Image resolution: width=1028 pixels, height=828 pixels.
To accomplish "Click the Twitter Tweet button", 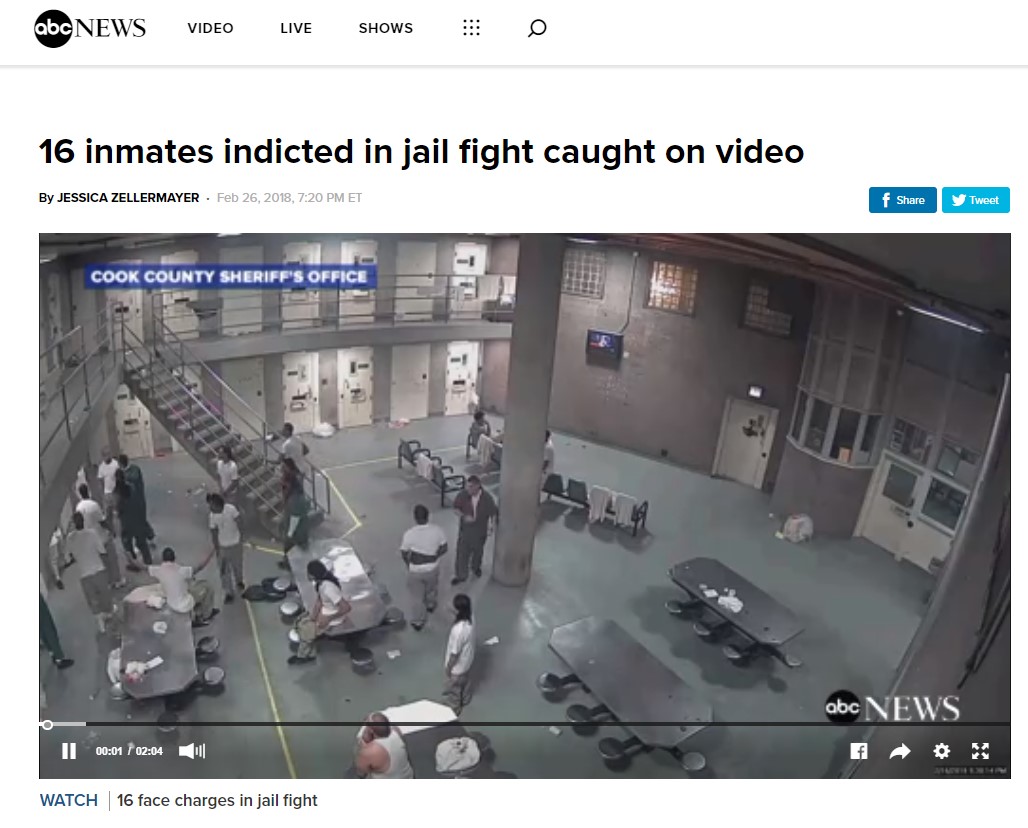I will coord(976,200).
